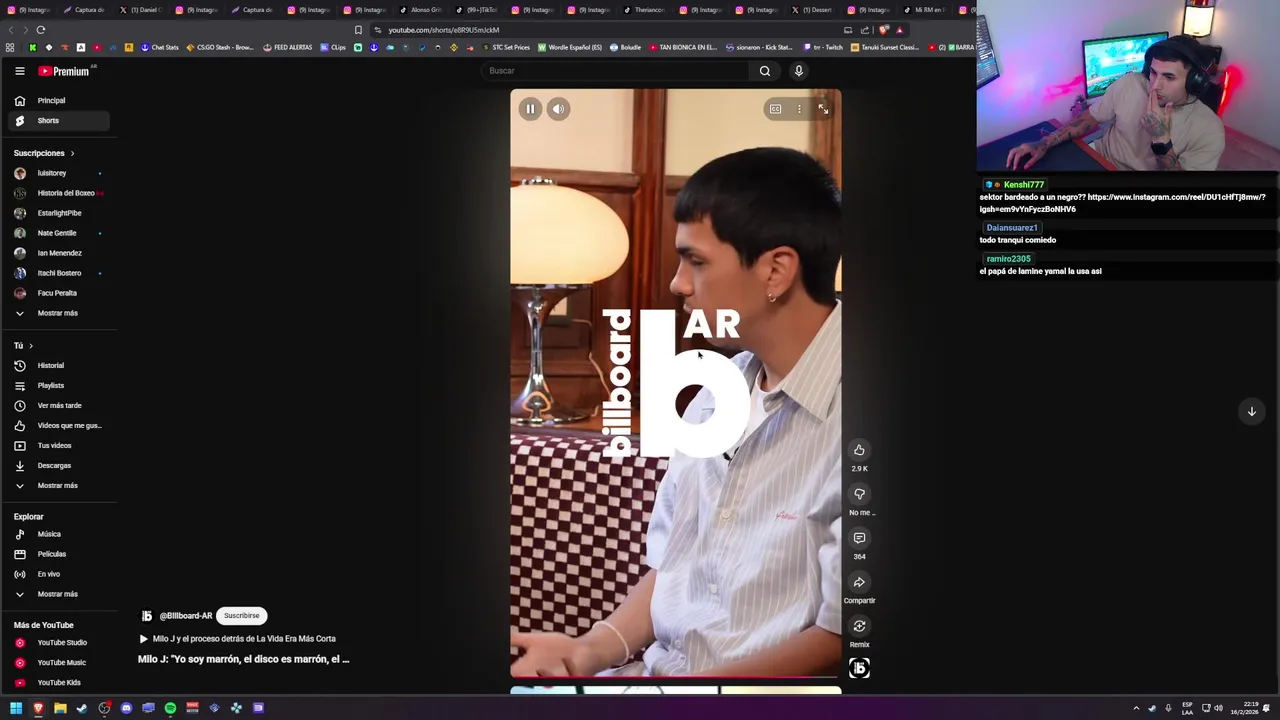This screenshot has width=1280, height=720.
Task: Open Historial in sidebar
Action: pyautogui.click(x=59, y=366)
